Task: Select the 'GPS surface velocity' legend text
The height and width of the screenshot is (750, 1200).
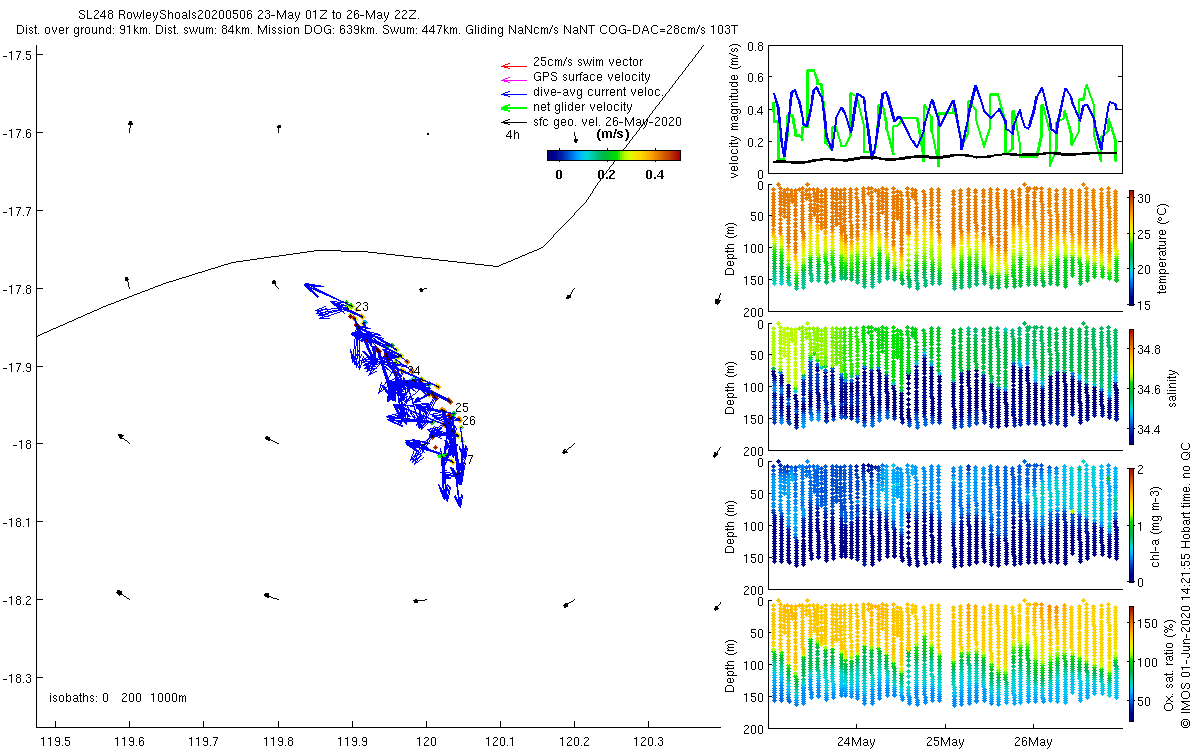Action: (591, 77)
